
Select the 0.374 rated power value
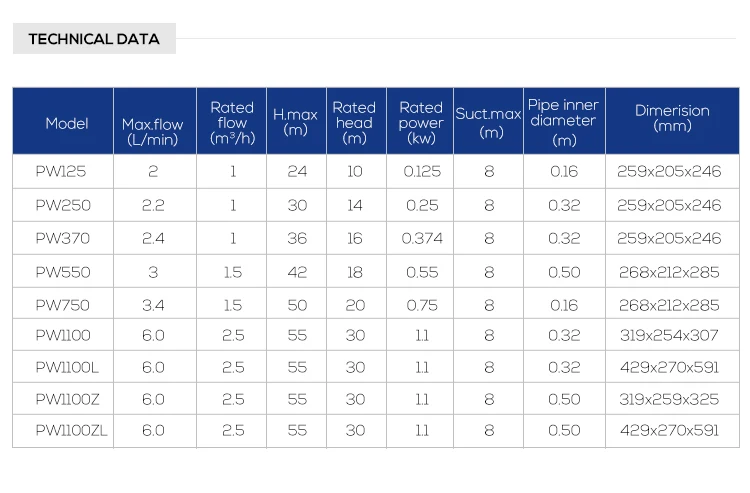(422, 238)
